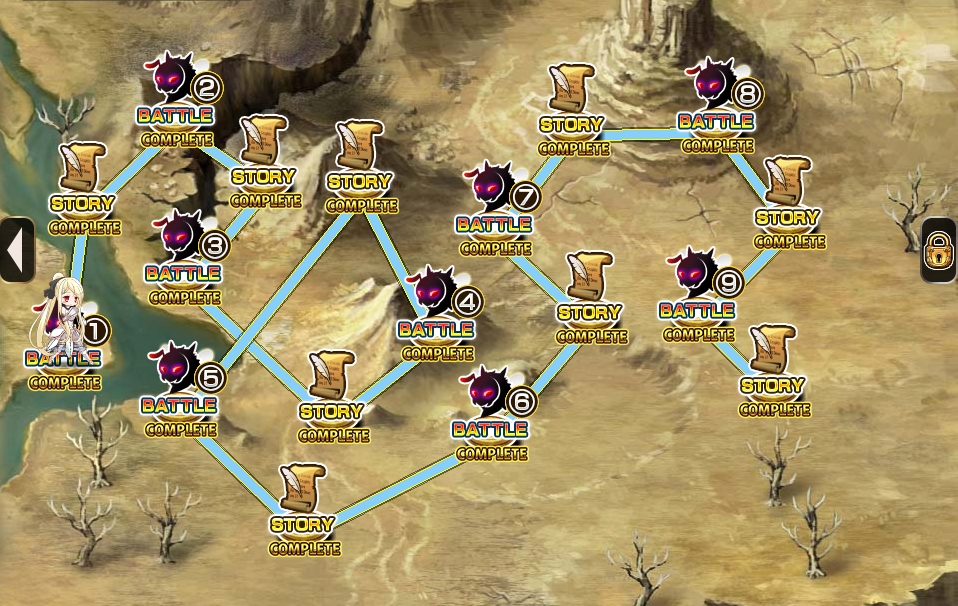Image resolution: width=958 pixels, height=606 pixels.
Task: Open Battle 3 stage node
Action: point(186,258)
